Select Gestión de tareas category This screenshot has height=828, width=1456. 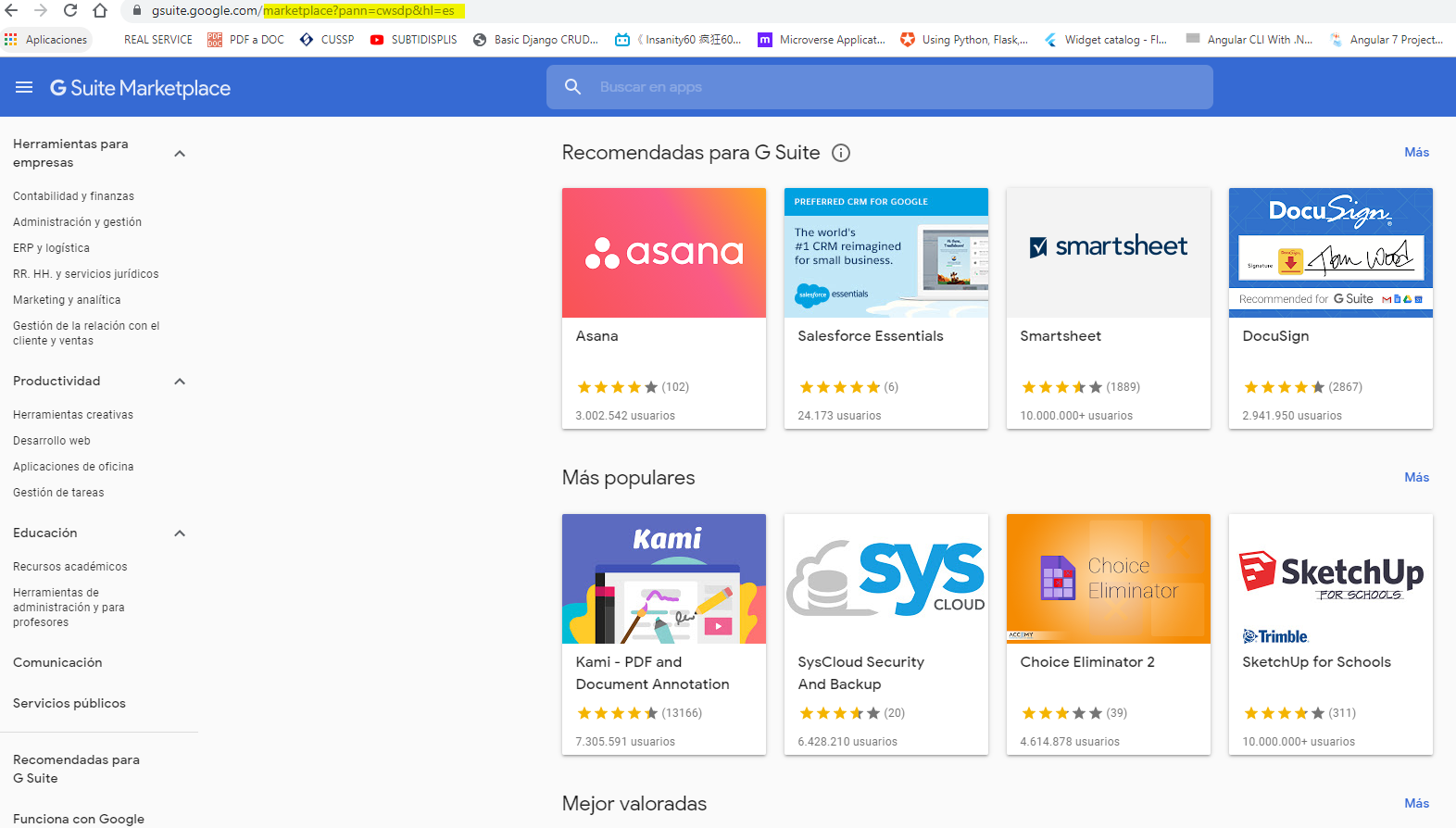58,493
